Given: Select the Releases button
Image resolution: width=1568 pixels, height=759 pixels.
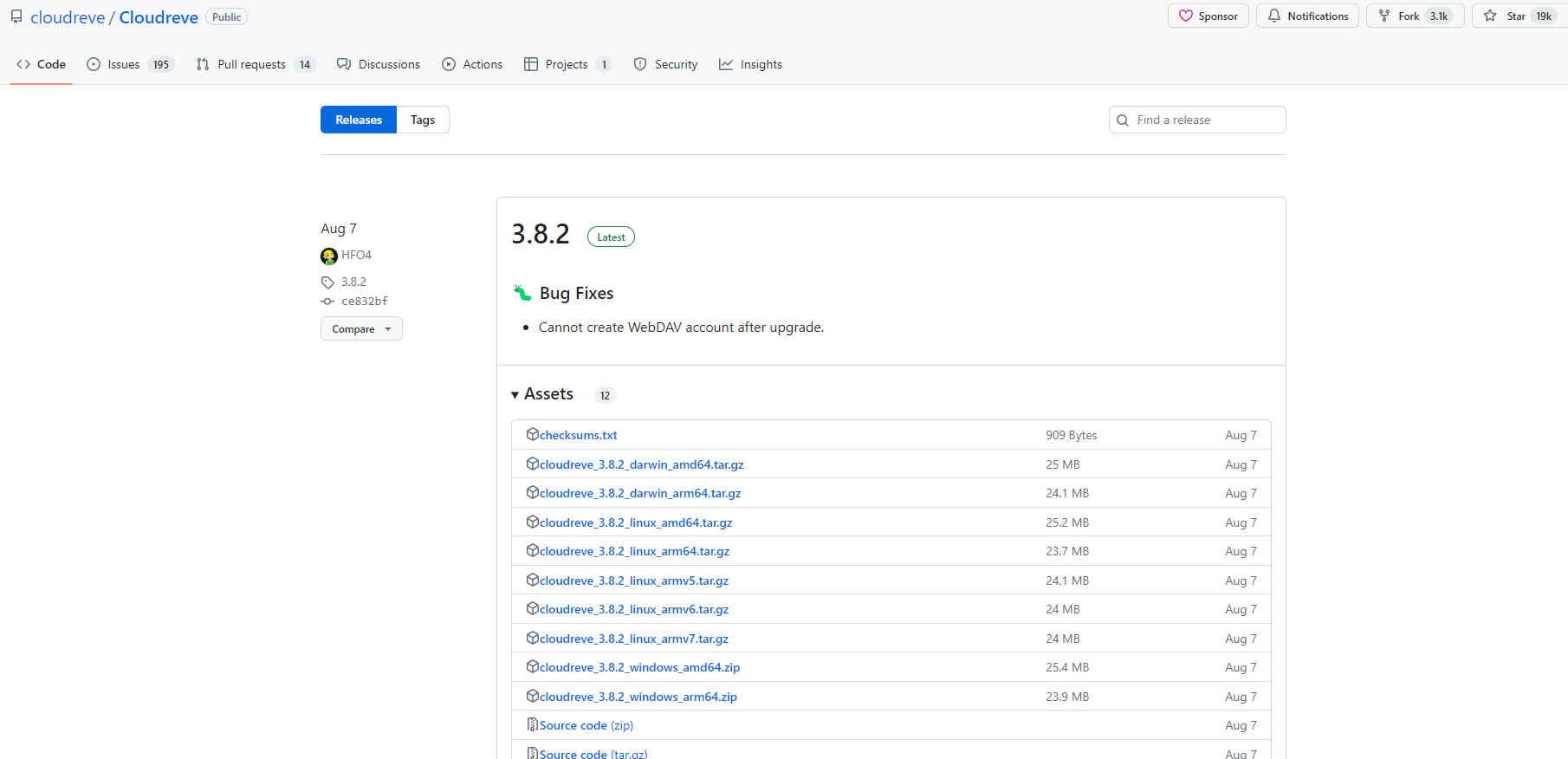Looking at the screenshot, I should click(359, 120).
